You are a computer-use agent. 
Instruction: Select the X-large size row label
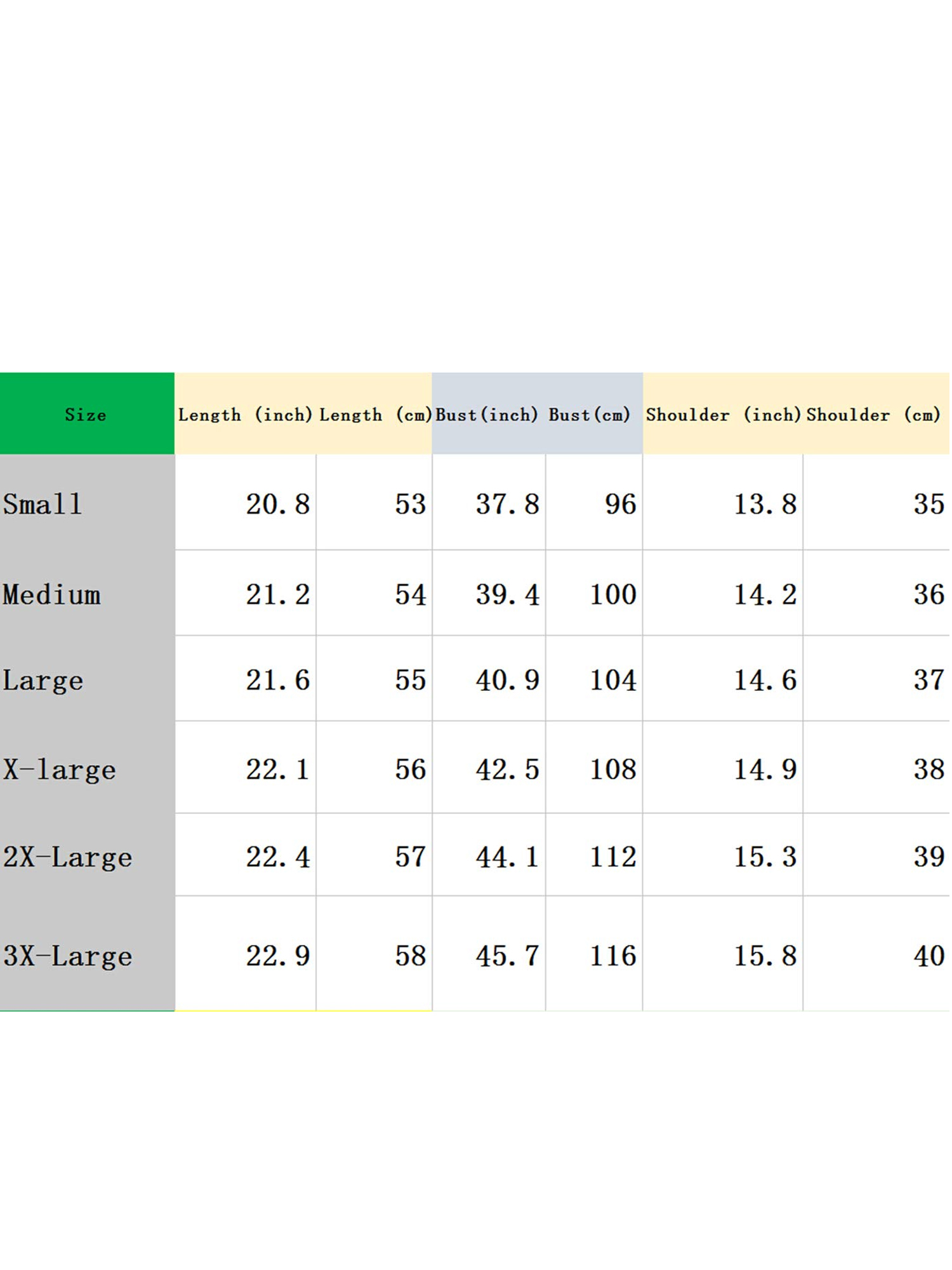60,770
